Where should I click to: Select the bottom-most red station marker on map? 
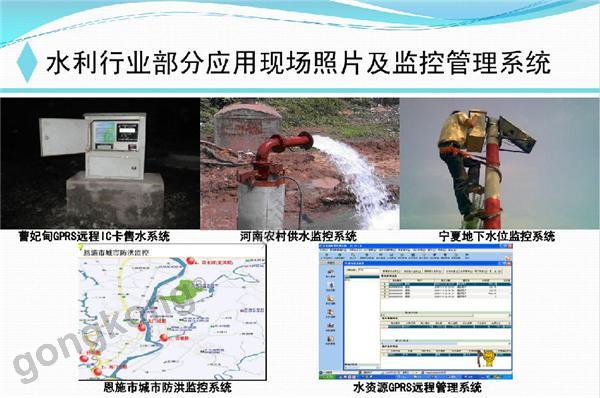click(x=98, y=372)
